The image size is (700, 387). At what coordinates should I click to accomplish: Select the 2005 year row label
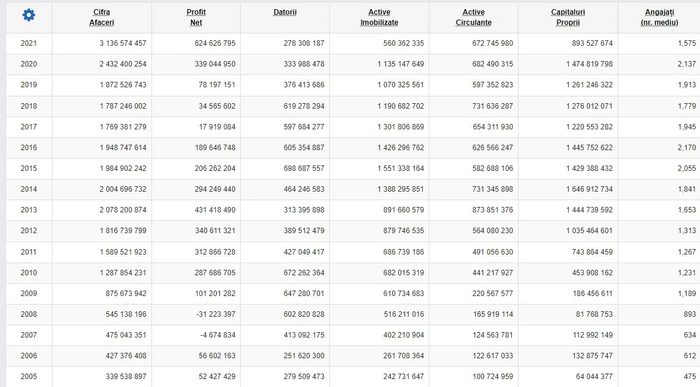tap(29, 376)
